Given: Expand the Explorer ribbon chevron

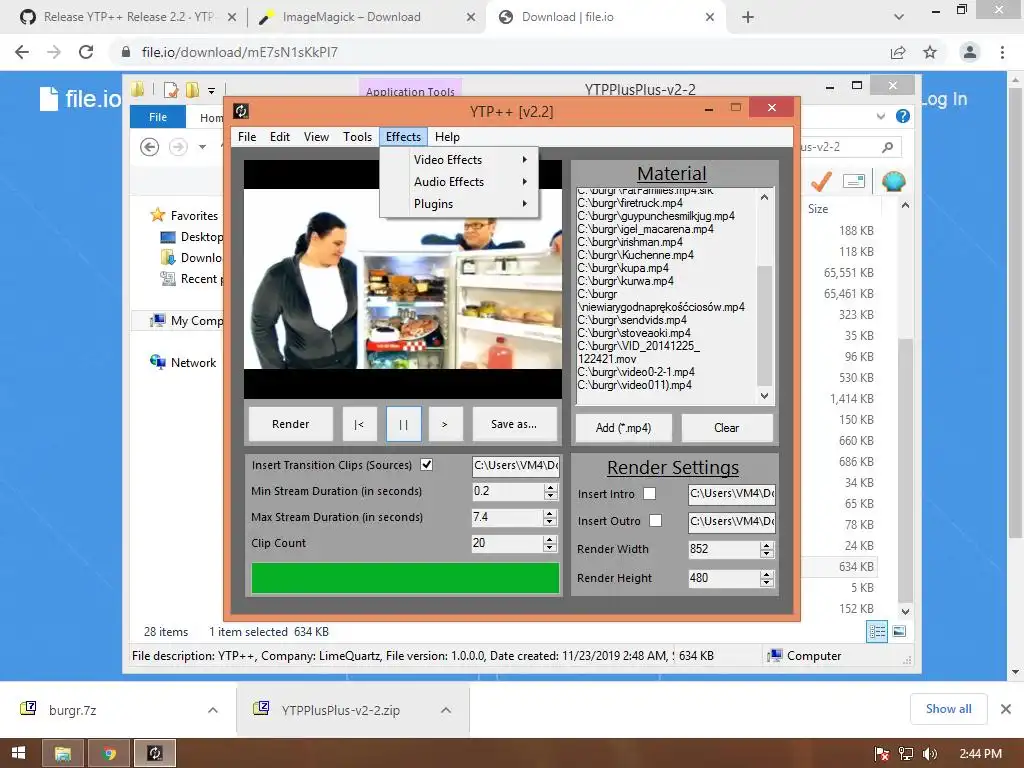Looking at the screenshot, I should coord(881,116).
